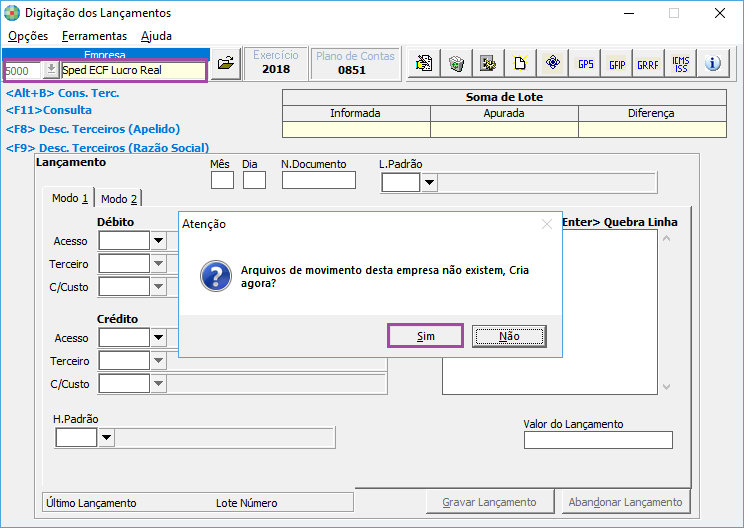
Task: Click the Plano de Contas 0851 box
Action: click(x=355, y=63)
